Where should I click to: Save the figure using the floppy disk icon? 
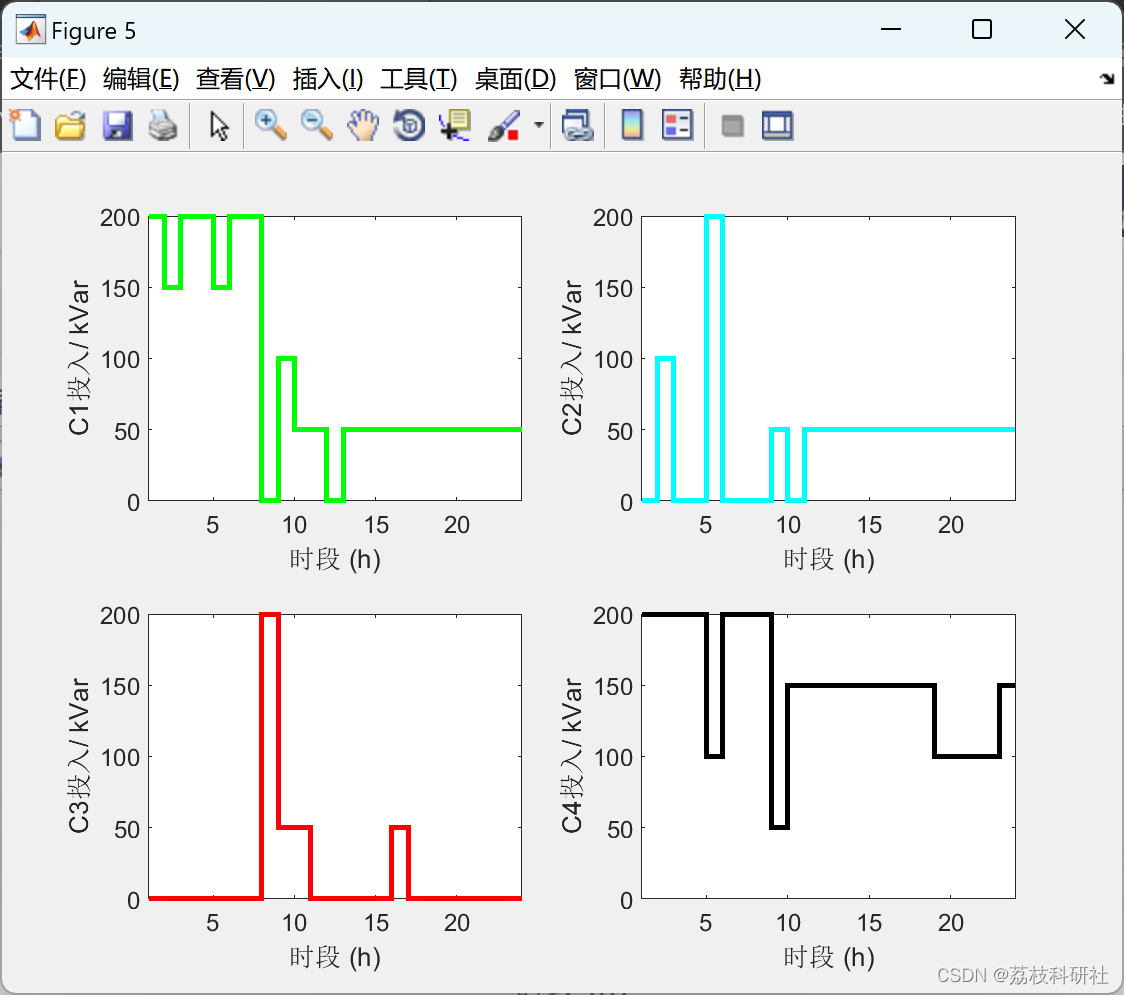tap(117, 125)
